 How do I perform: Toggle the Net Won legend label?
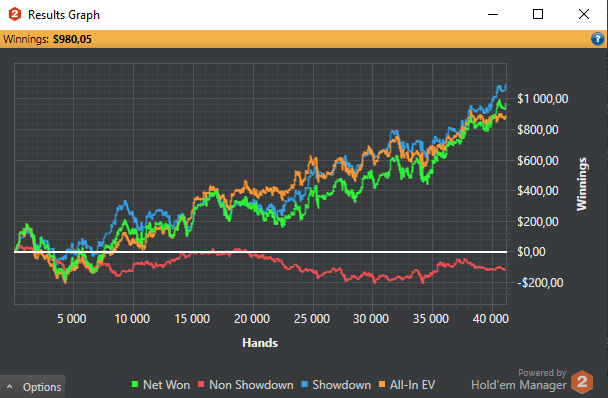(x=166, y=385)
